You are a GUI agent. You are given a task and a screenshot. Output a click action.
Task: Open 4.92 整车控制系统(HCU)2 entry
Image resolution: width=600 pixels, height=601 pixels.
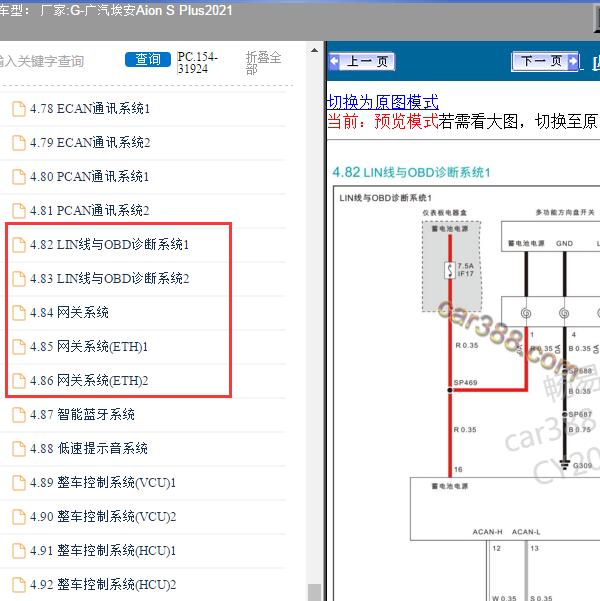(x=103, y=585)
